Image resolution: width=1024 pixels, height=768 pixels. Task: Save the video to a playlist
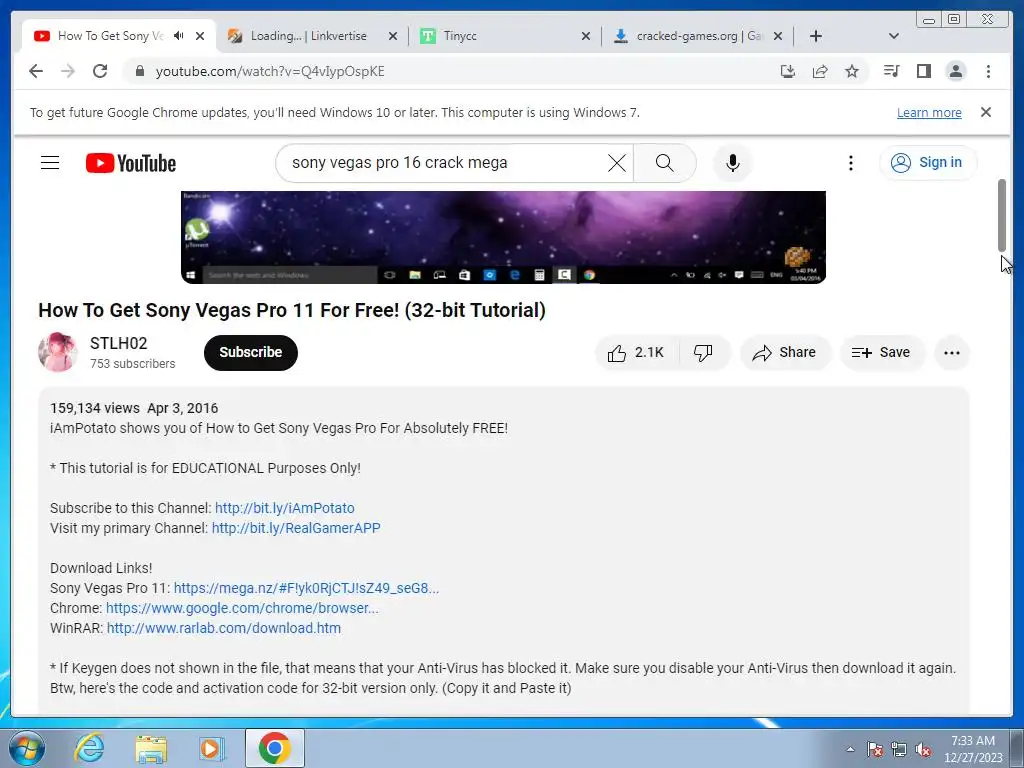pos(882,353)
